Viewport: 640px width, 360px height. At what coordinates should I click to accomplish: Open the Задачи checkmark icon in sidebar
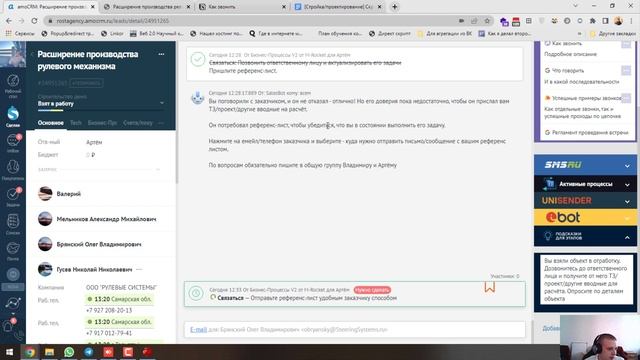(x=13, y=197)
